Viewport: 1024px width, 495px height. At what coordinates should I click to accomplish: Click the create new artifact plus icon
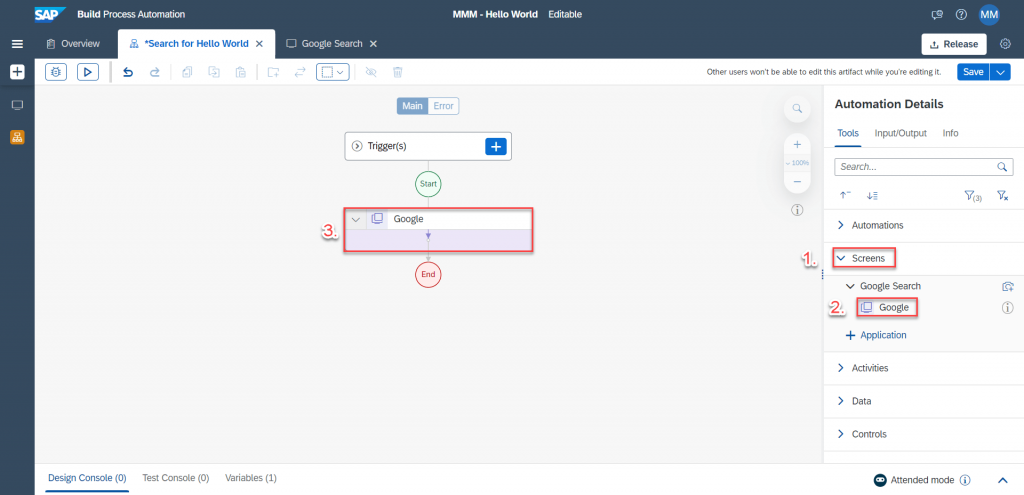point(17,72)
